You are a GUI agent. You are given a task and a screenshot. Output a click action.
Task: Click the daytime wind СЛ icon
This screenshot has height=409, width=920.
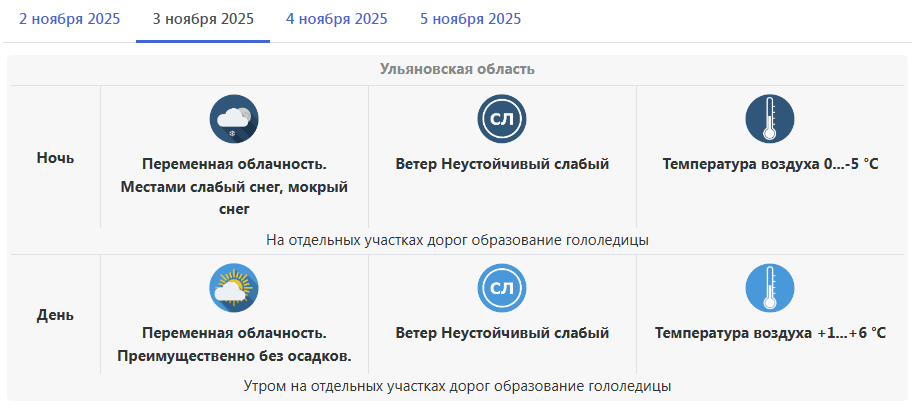point(502,288)
